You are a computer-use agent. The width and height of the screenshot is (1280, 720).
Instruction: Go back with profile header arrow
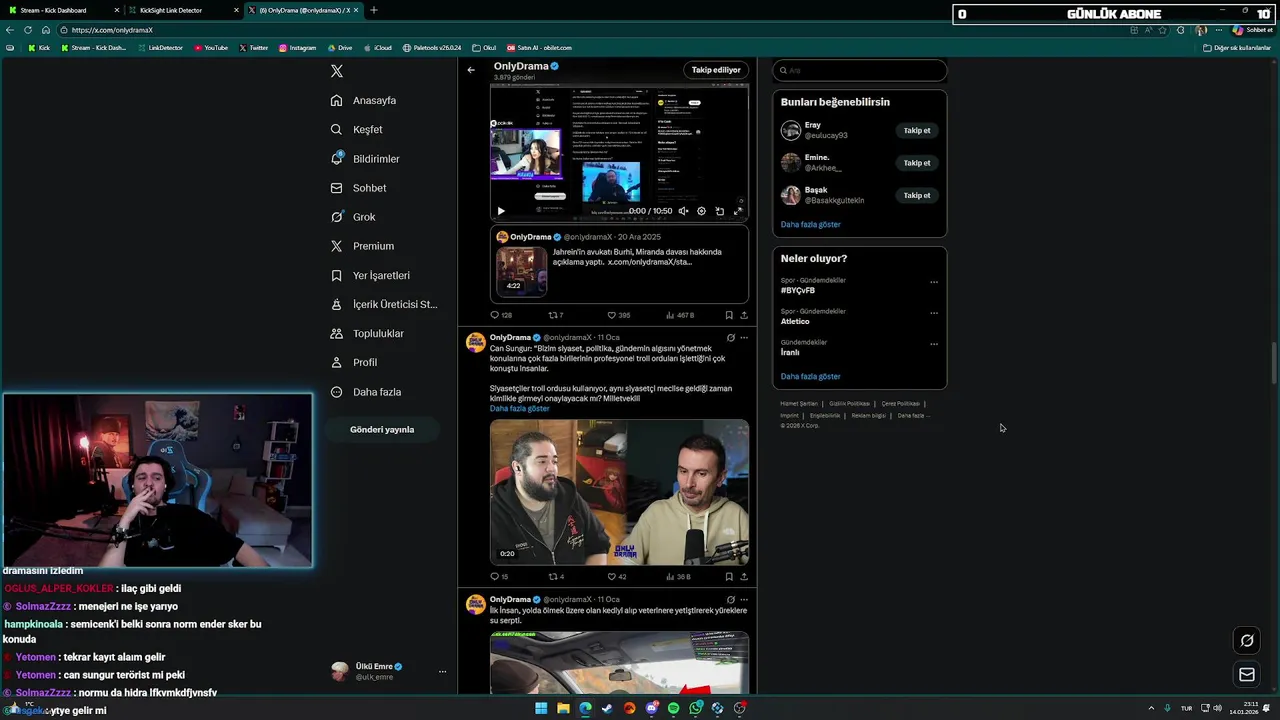click(471, 70)
